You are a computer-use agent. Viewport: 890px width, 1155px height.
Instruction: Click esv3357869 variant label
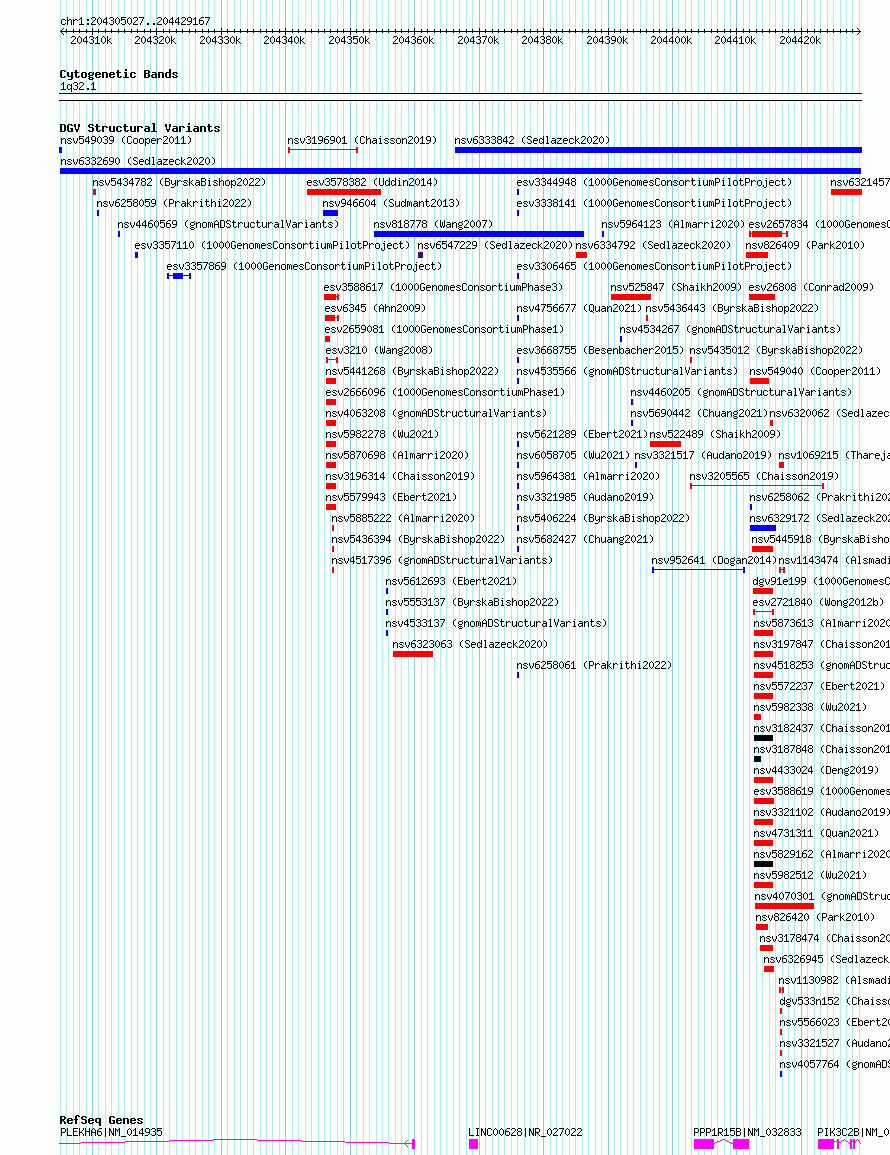304,266
